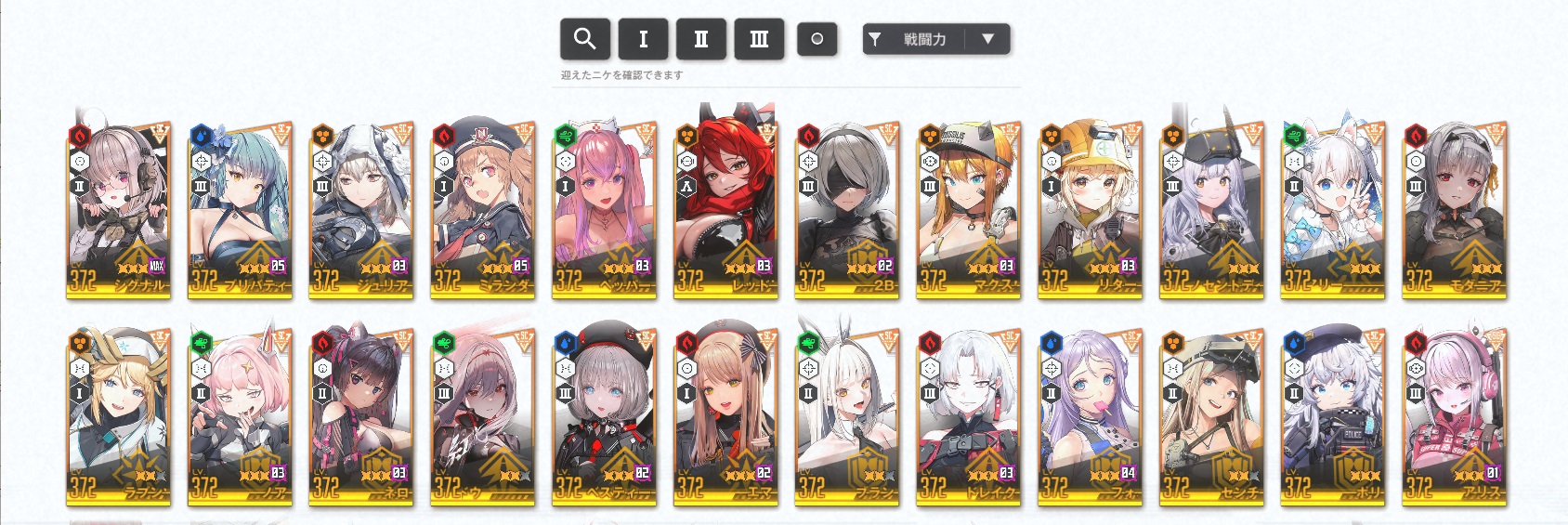Open the magnifier search button

point(584,39)
